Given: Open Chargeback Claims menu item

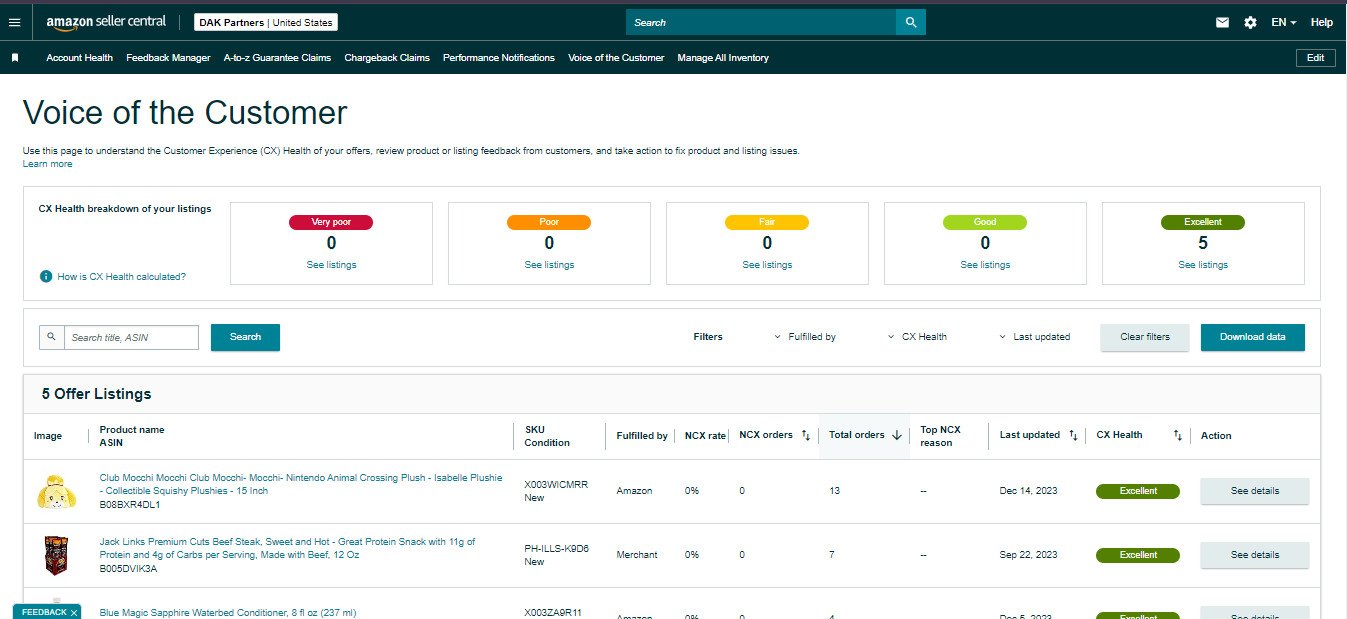Looking at the screenshot, I should click(x=387, y=58).
